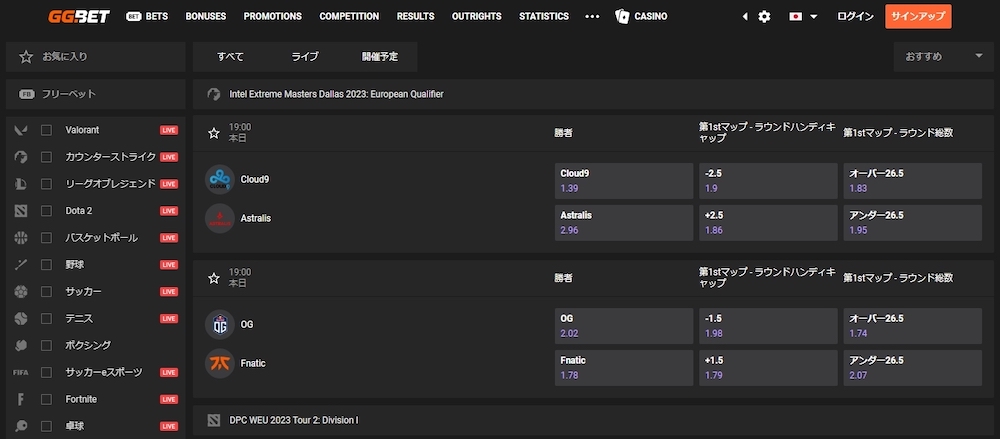Click the Fnatic team logo
The width and height of the screenshot is (1000, 439).
(220, 363)
